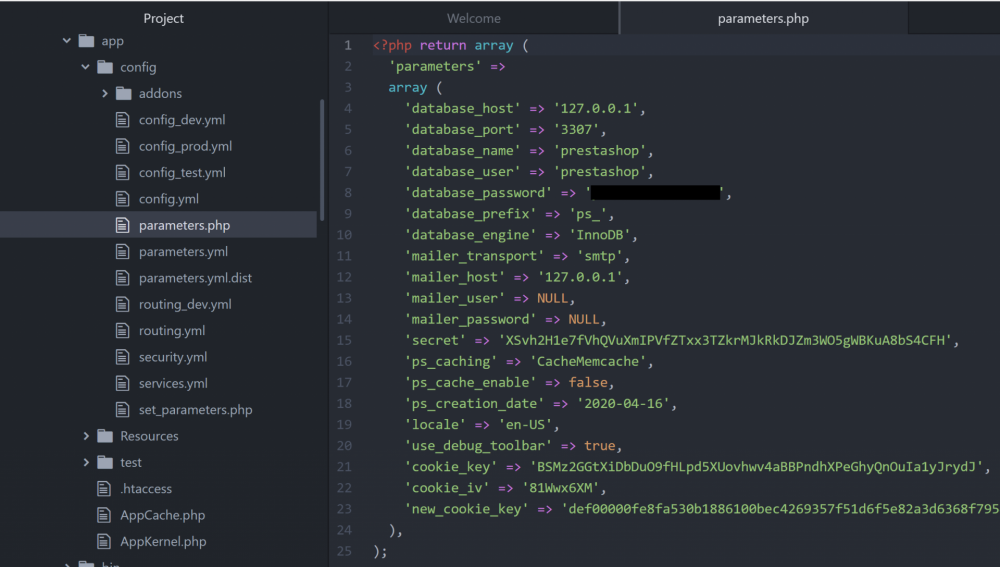Open services.yml file
The image size is (1000, 567).
tap(173, 383)
